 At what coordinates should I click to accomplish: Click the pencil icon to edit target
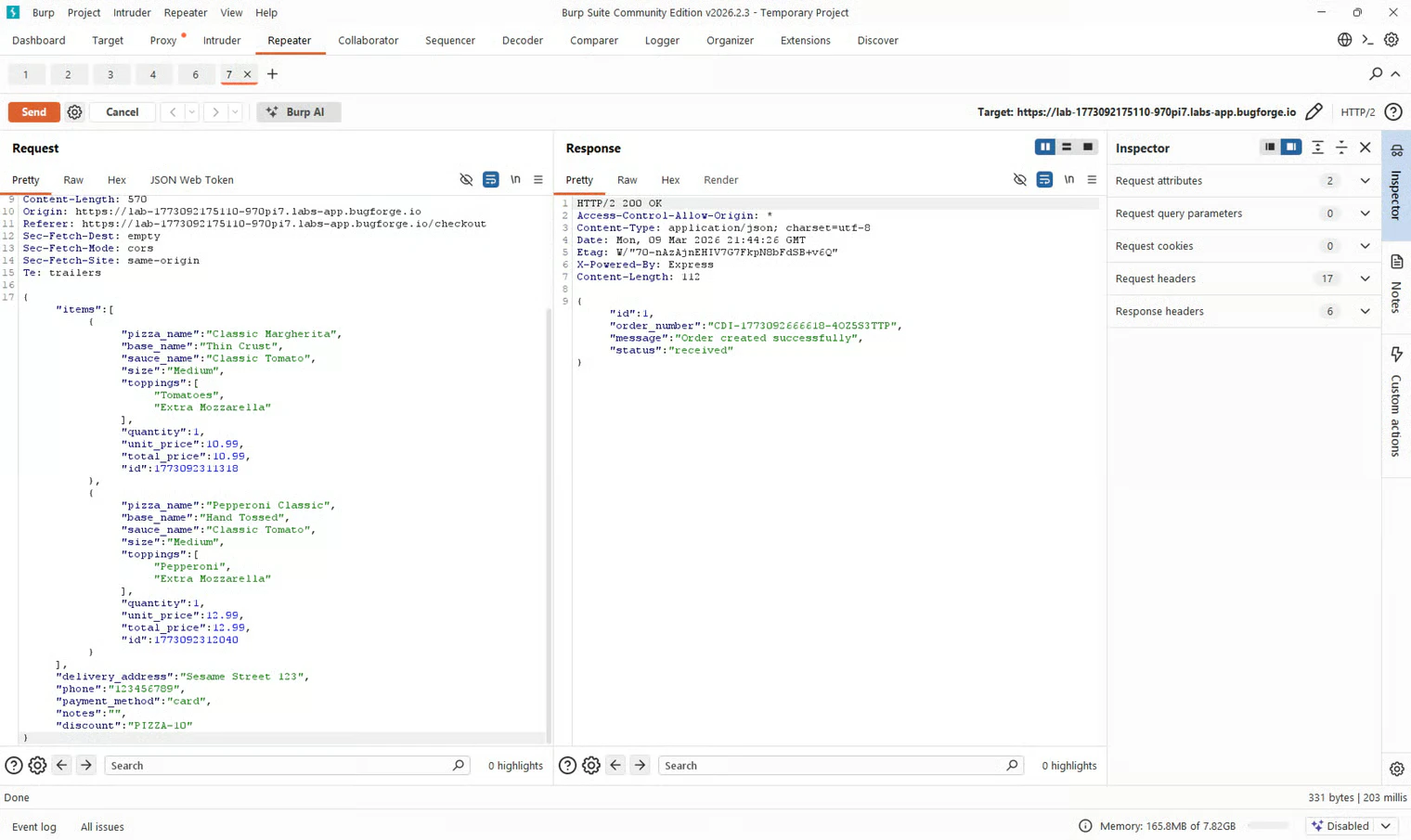click(1314, 112)
